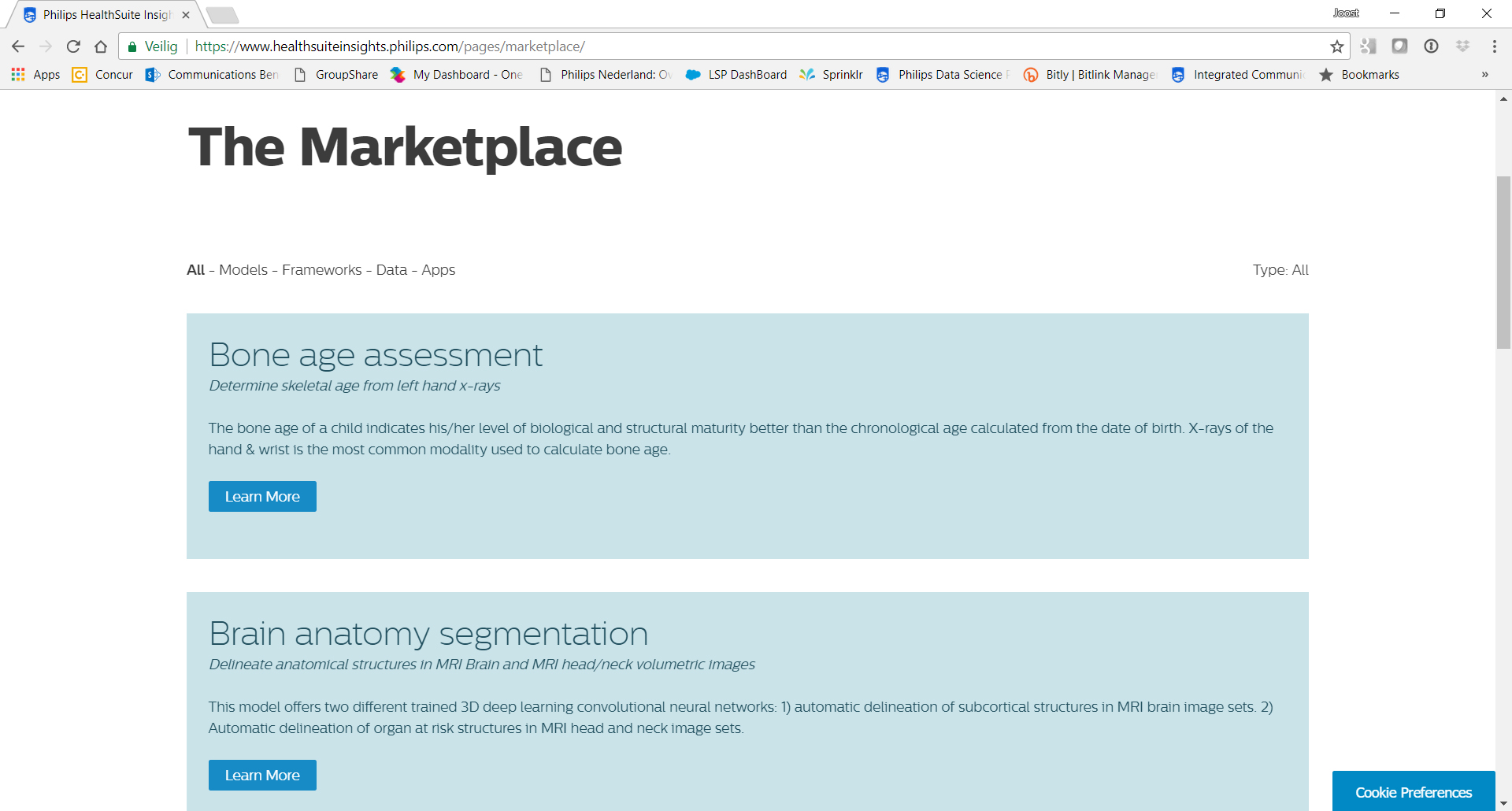Filter marketplace by Models
Viewport: 1512px width, 811px height.
coord(243,270)
